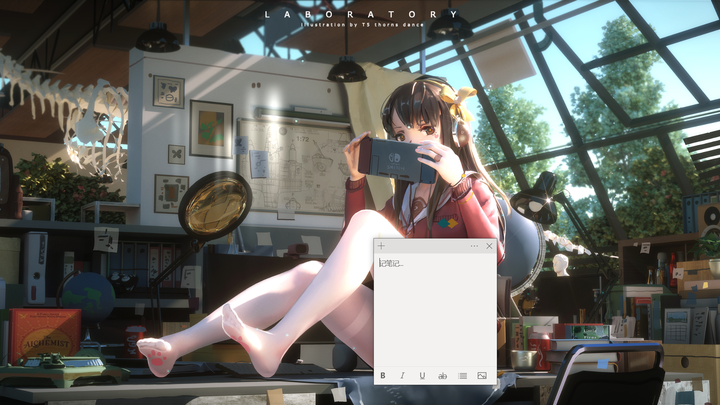Add a new sticky note
Screen dimensions: 720x405
(381, 246)
